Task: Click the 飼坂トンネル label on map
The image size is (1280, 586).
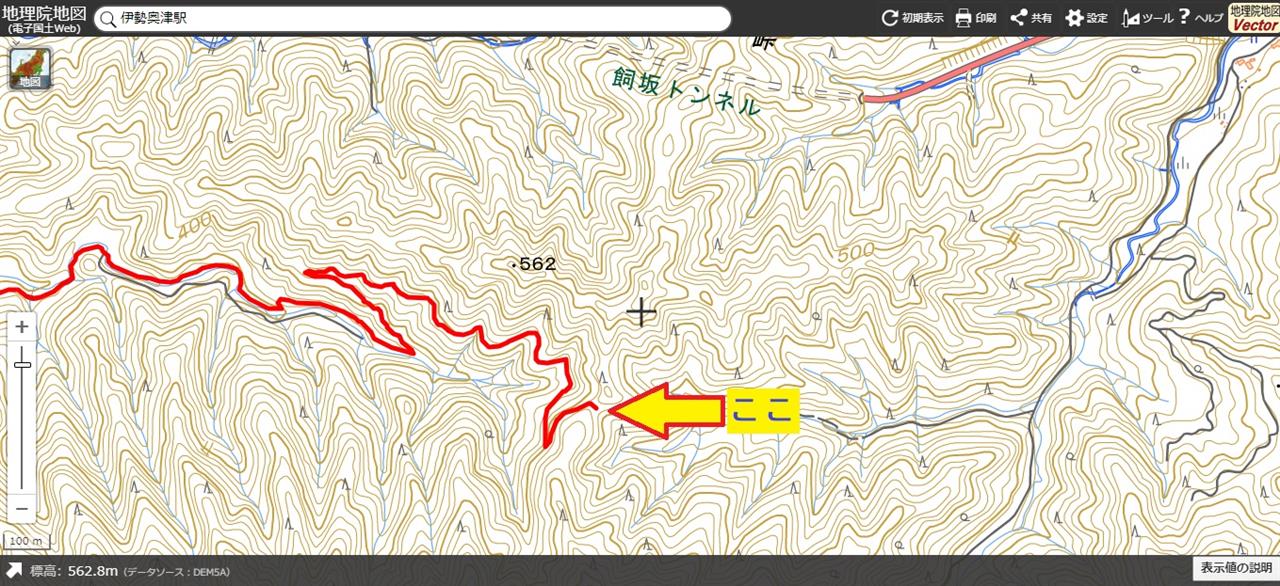Action: coord(686,91)
